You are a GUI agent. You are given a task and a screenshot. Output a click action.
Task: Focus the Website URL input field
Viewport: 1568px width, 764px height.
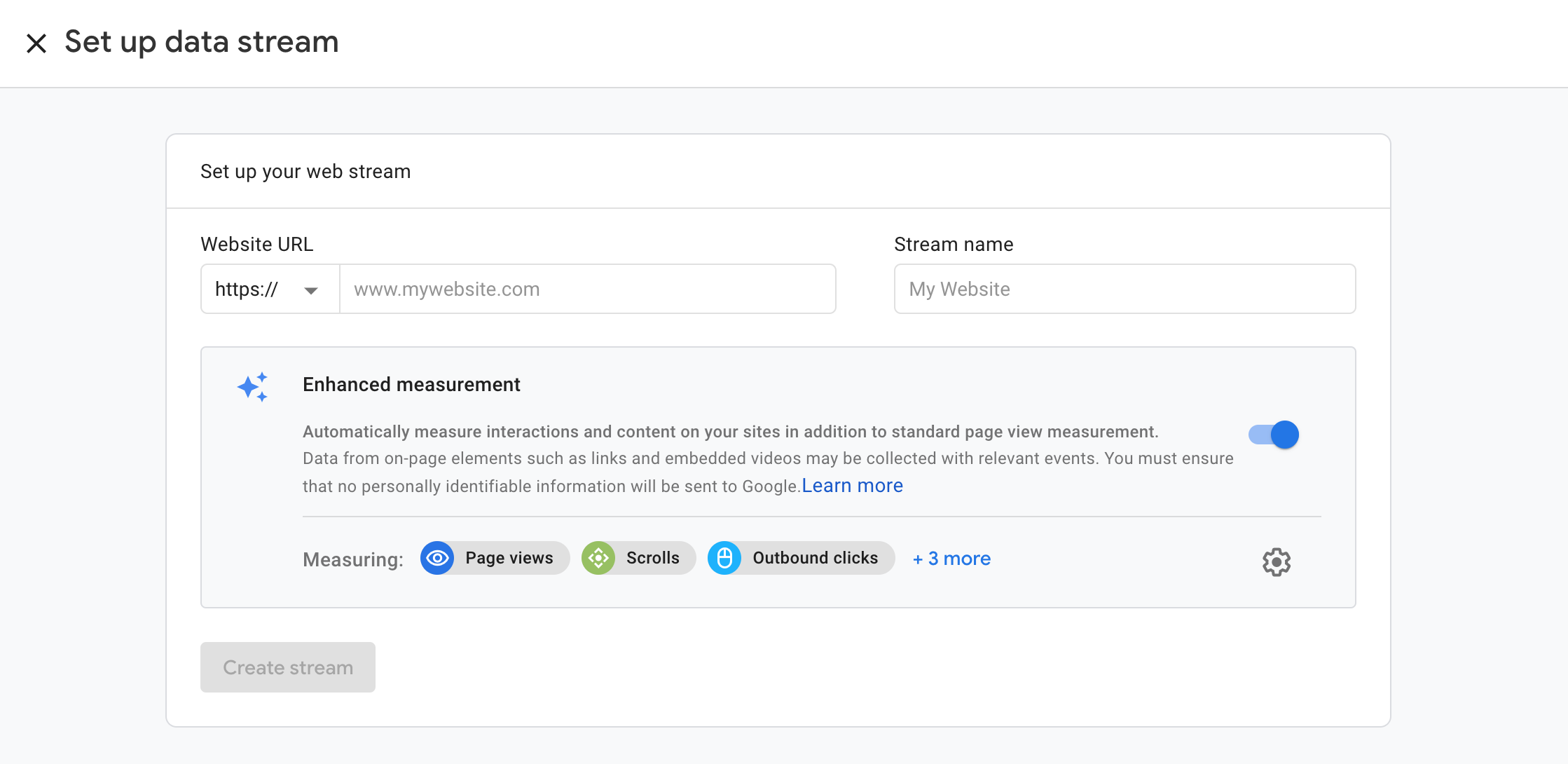(x=587, y=289)
